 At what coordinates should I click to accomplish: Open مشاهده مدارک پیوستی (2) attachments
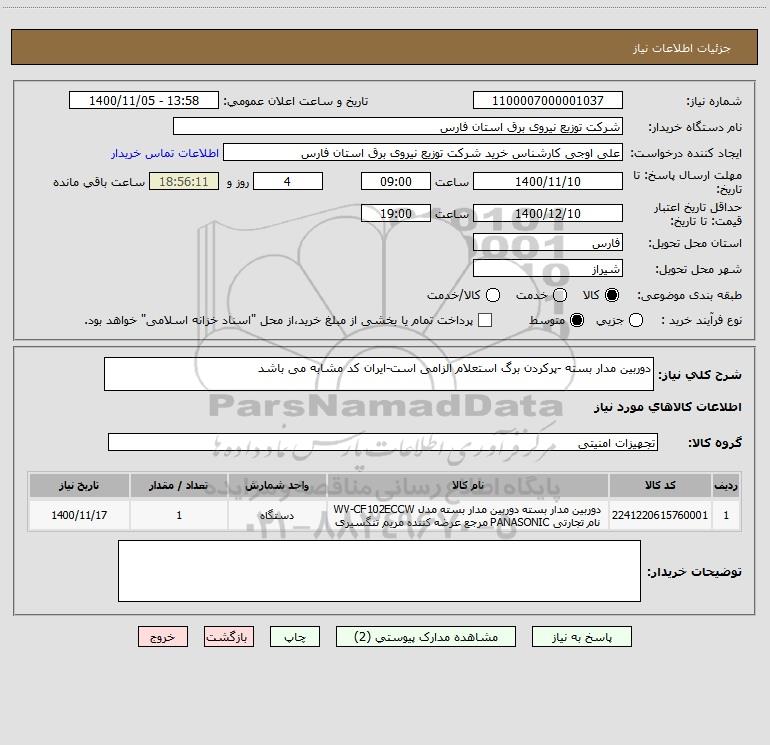pyautogui.click(x=426, y=637)
